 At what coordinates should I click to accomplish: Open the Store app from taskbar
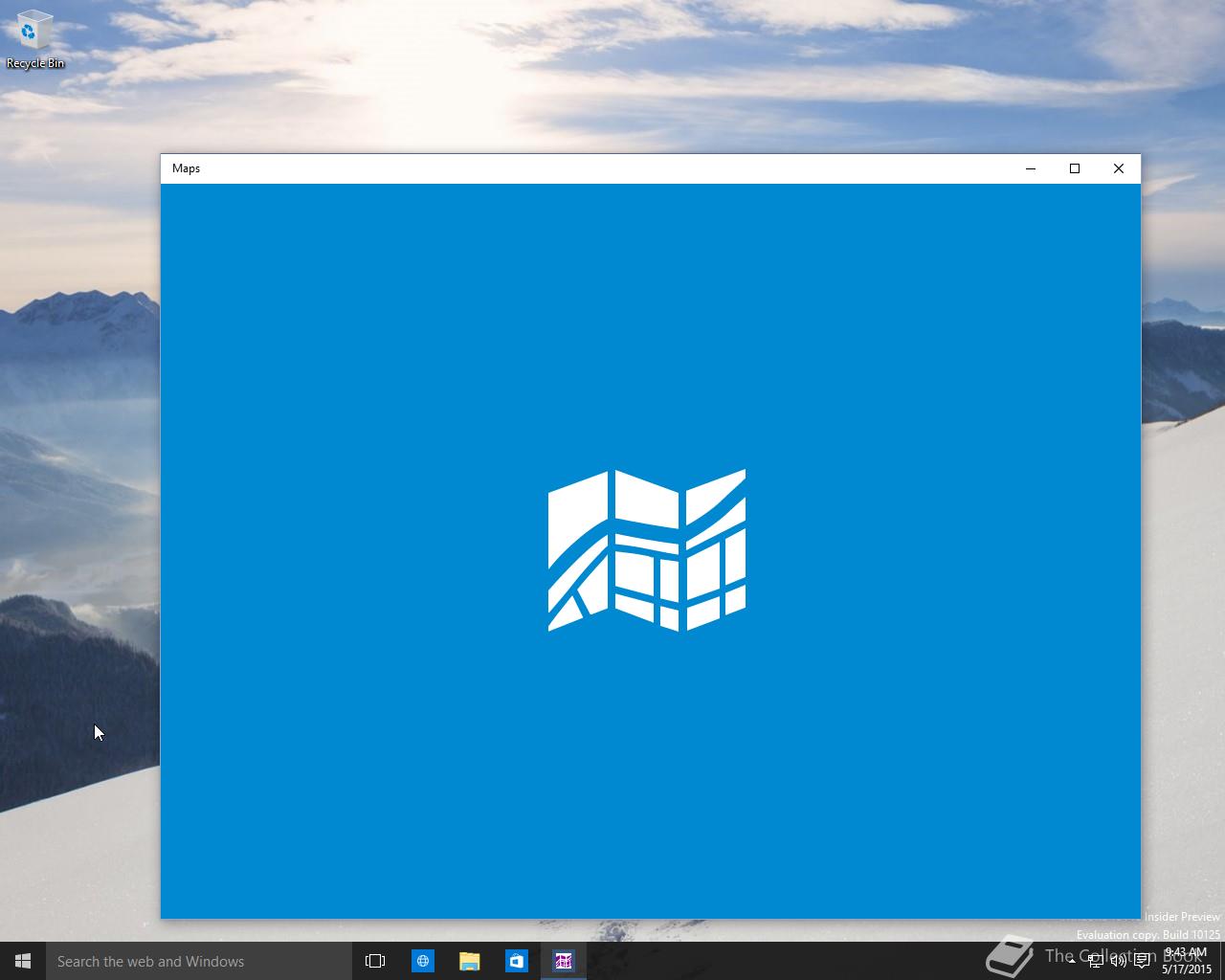516,961
